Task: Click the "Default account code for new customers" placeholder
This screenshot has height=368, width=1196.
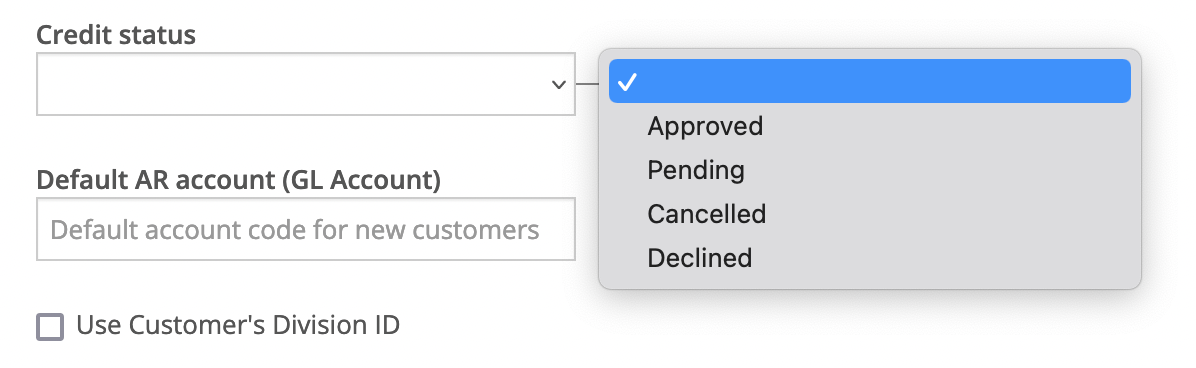Action: click(294, 230)
